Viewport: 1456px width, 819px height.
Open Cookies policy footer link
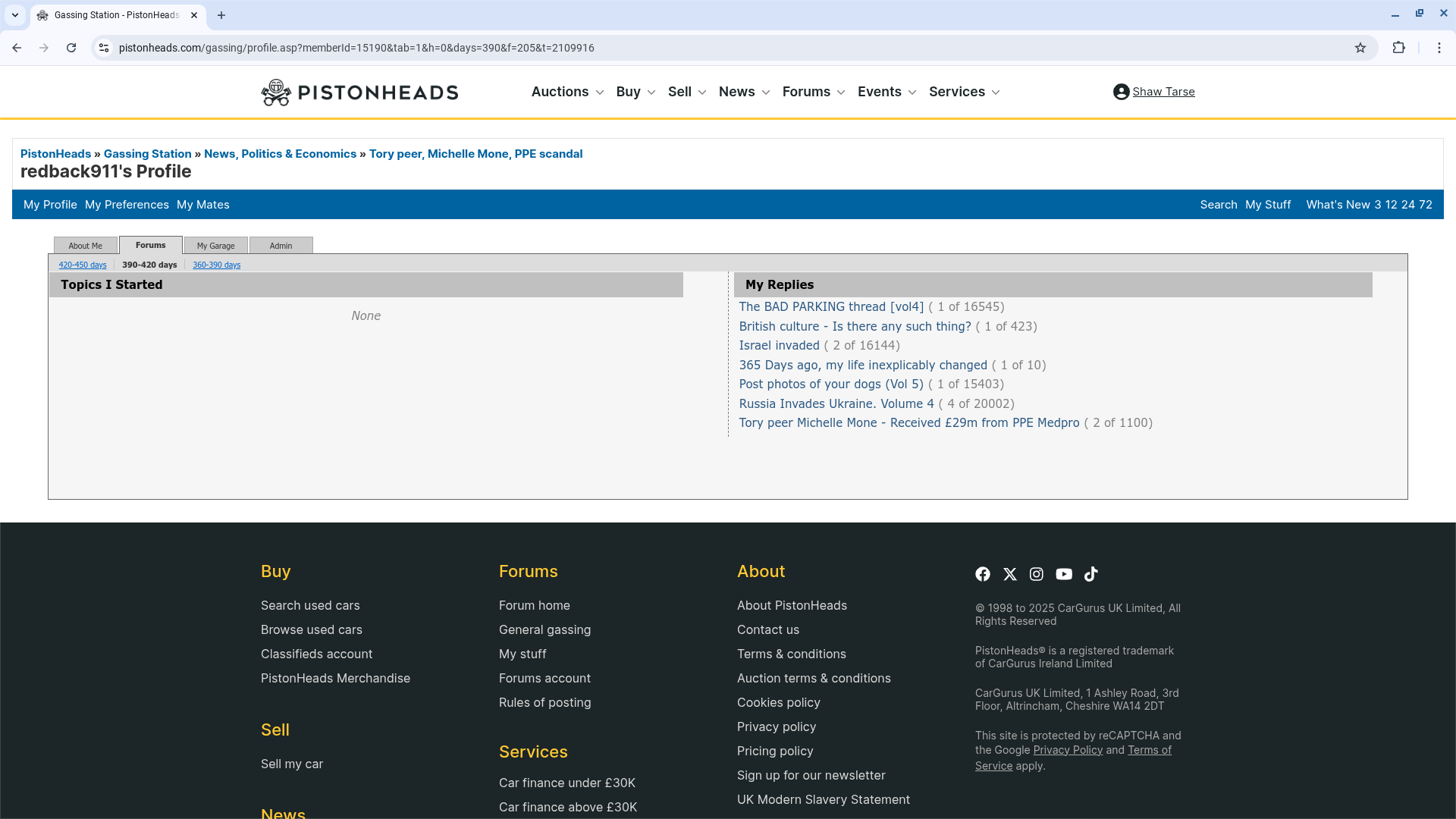pyautogui.click(x=779, y=703)
